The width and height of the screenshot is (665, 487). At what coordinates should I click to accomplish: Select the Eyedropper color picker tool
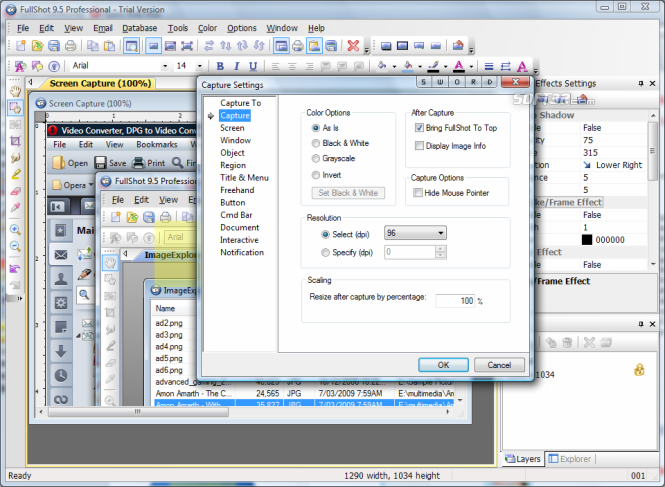click(15, 207)
